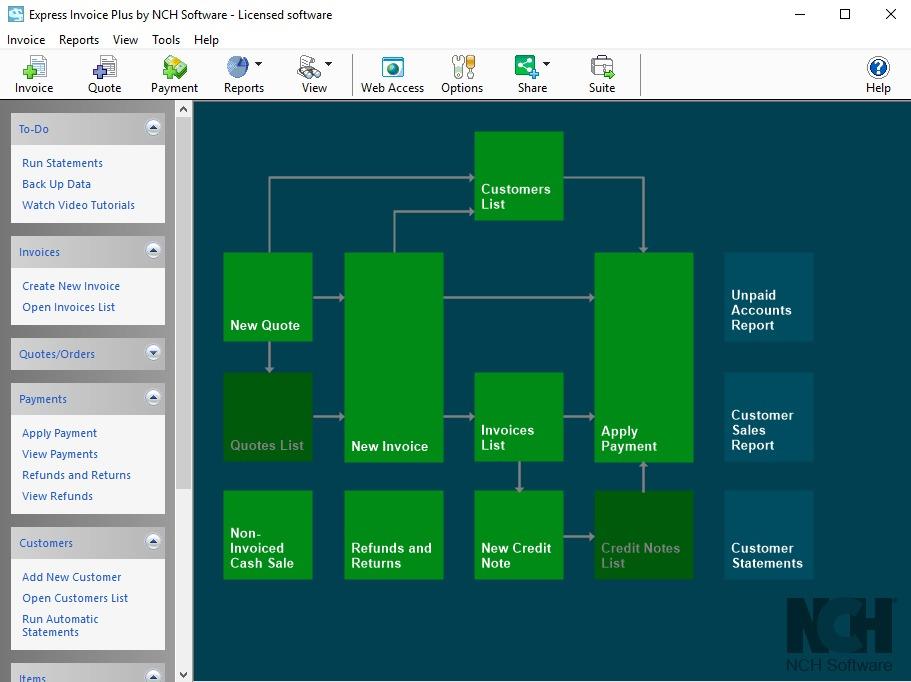
Task: Click Back Up Data link
Action: pyautogui.click(x=56, y=184)
